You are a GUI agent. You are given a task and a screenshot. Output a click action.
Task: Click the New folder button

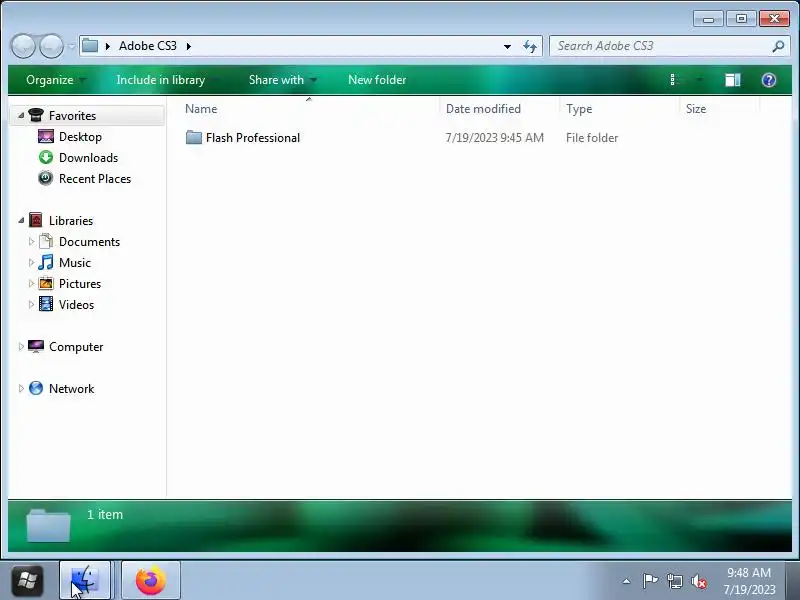[377, 80]
